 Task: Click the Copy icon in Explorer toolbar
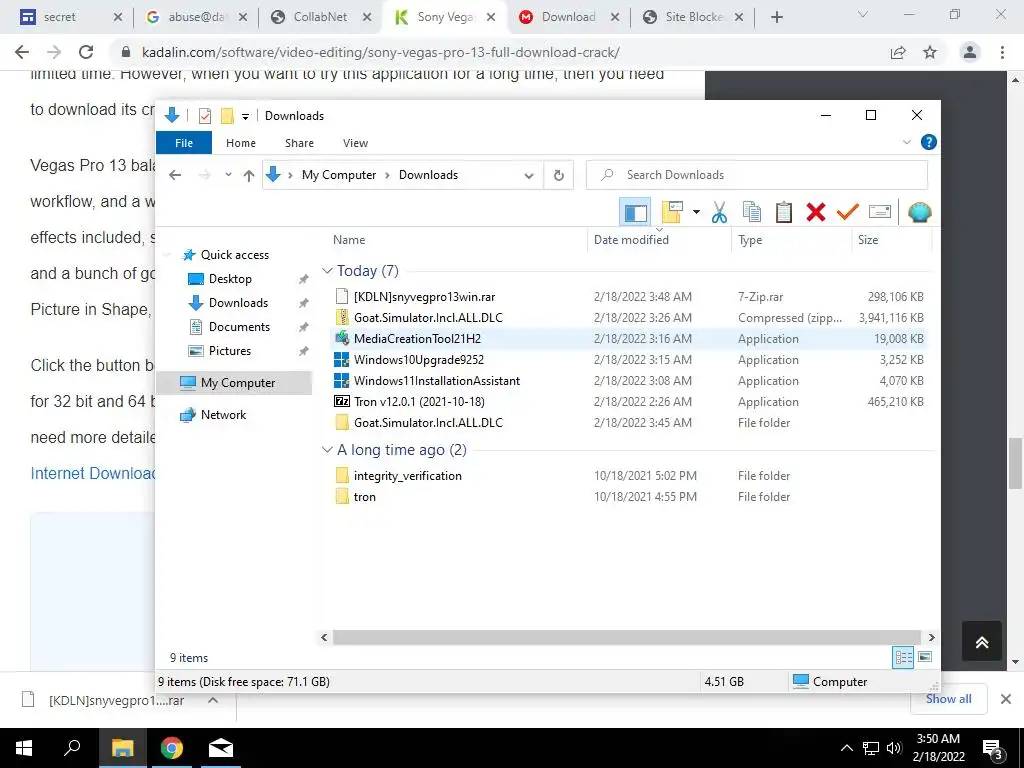(x=752, y=212)
